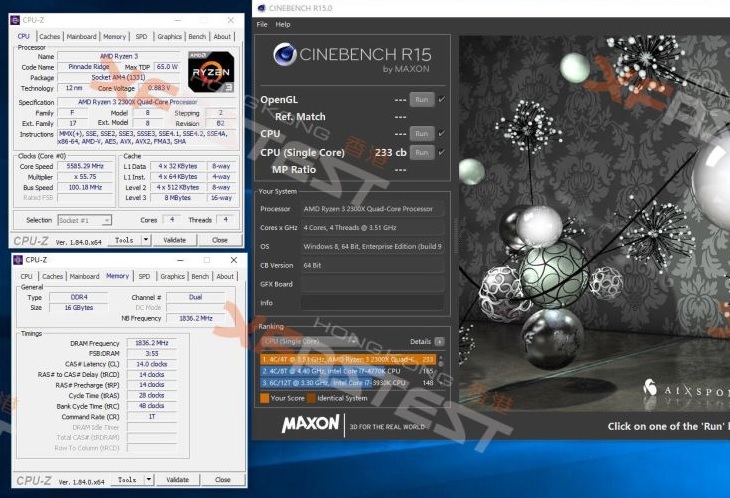The image size is (730, 498).
Task: Click the CAS# Latency value 14.0 clocks
Action: (152, 364)
